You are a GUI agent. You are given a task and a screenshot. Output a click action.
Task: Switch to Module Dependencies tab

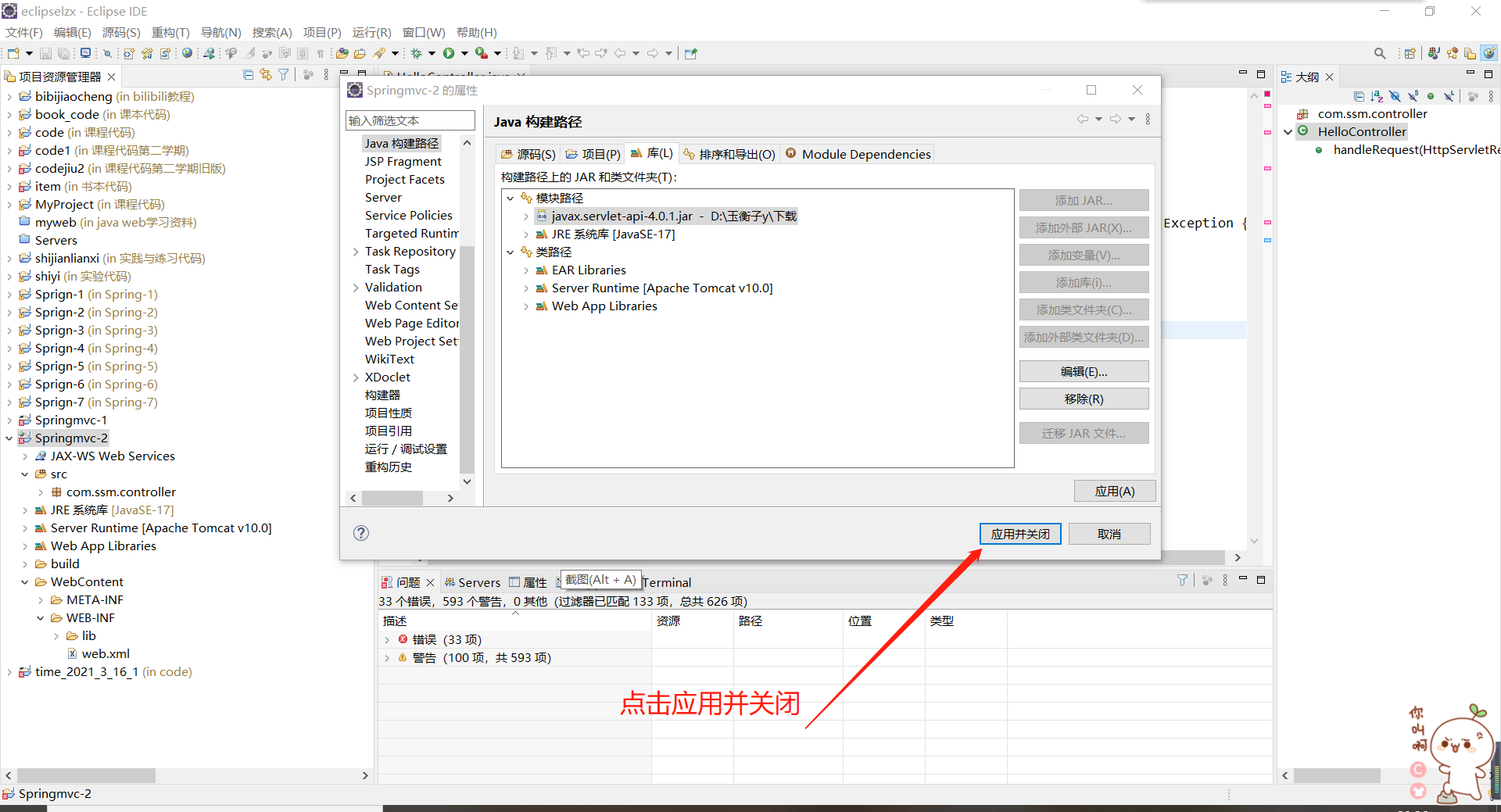[x=858, y=154]
